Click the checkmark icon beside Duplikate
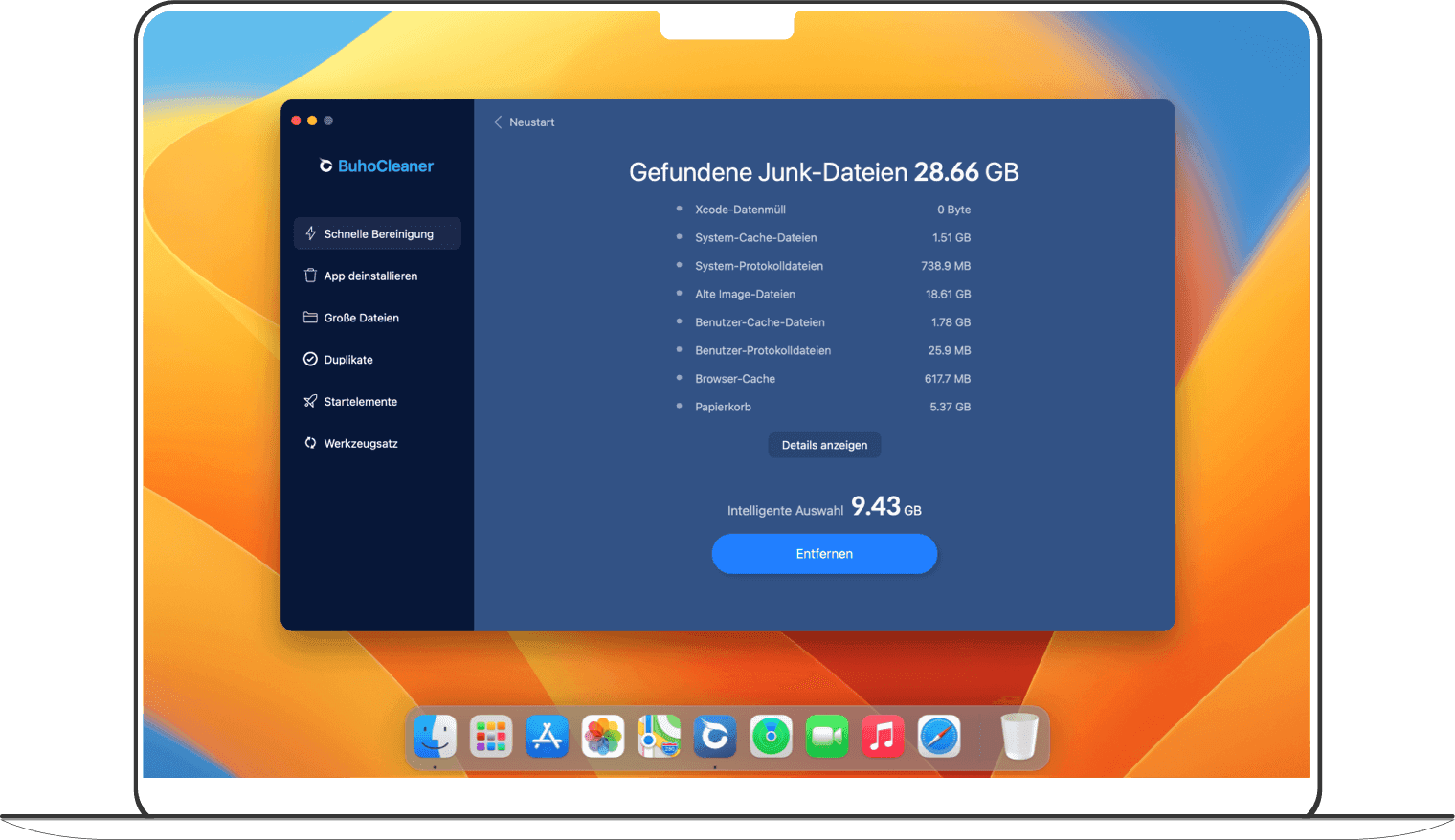 310,360
